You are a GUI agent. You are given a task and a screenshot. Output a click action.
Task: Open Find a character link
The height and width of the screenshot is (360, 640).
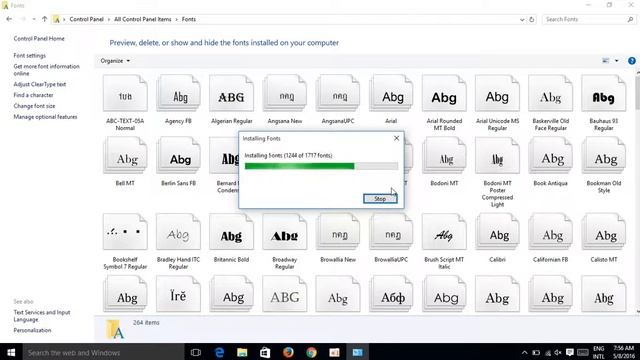point(33,95)
